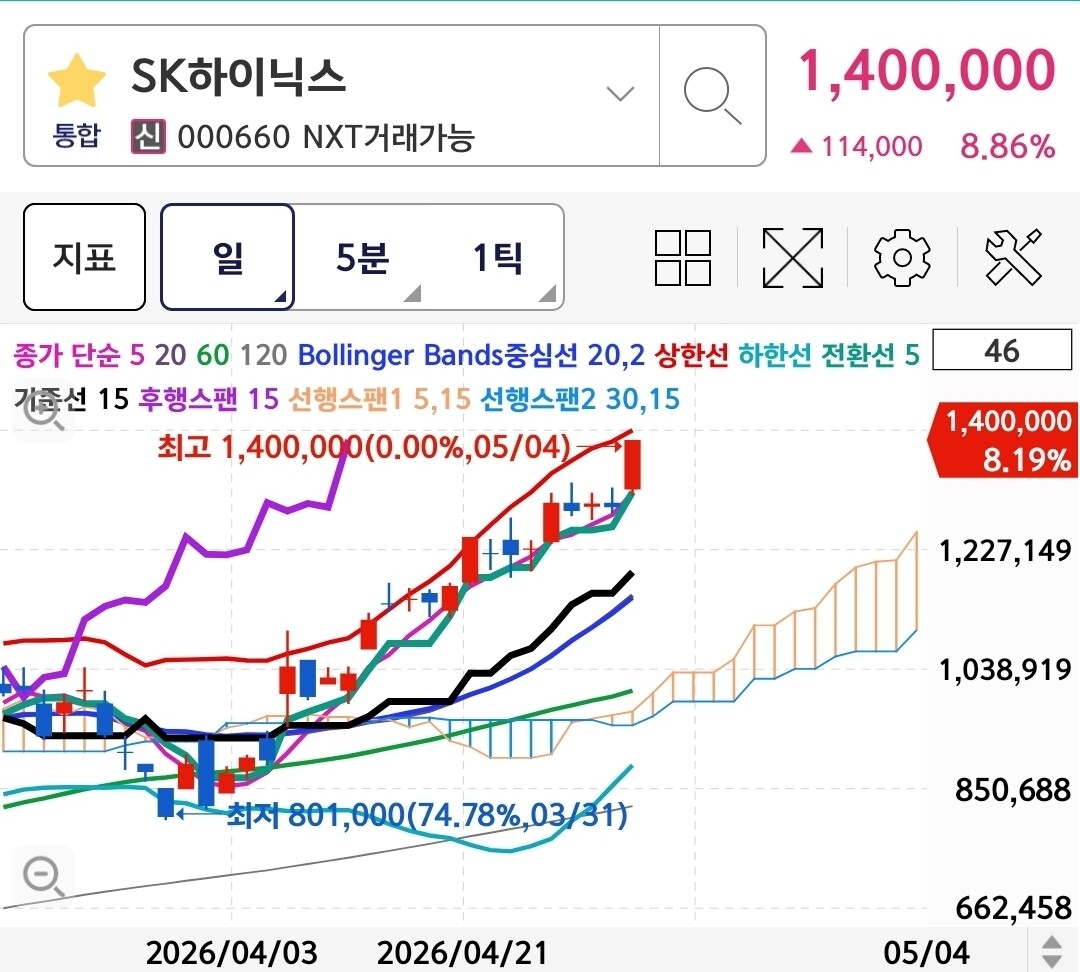The width and height of the screenshot is (1080, 972).
Task: Zoom out the chart with minus magnifier
Action: [43, 876]
